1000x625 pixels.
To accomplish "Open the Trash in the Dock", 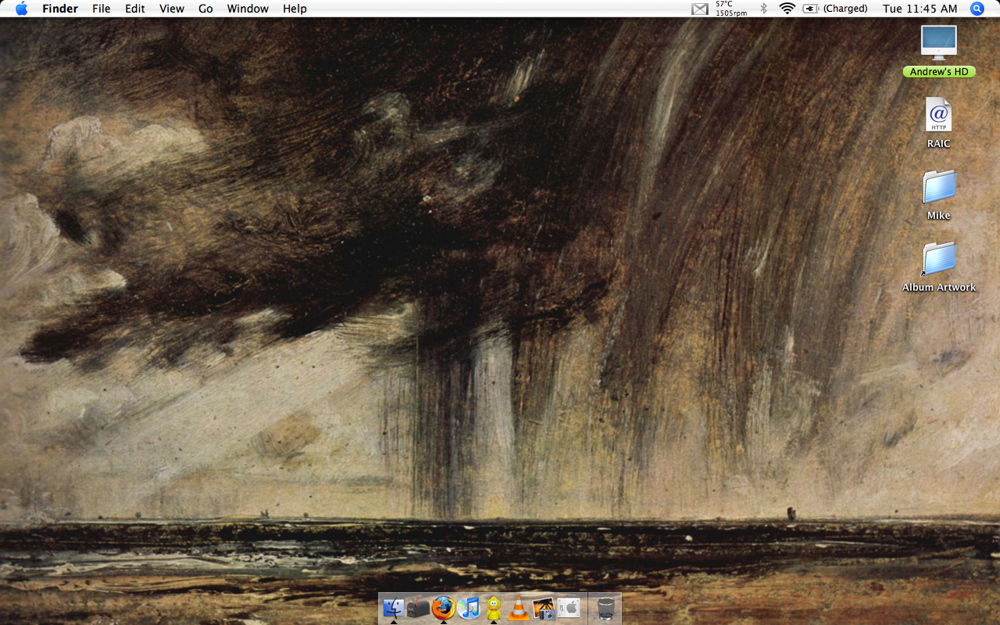I will pos(606,608).
